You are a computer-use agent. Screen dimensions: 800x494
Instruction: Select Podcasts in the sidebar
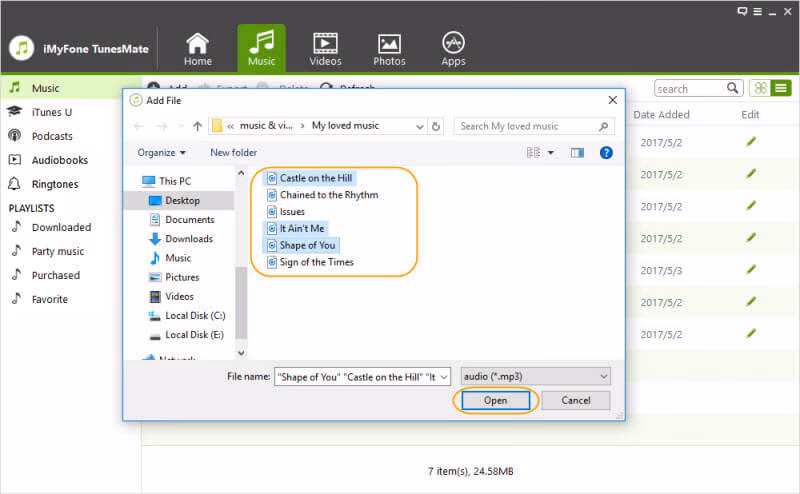click(52, 136)
